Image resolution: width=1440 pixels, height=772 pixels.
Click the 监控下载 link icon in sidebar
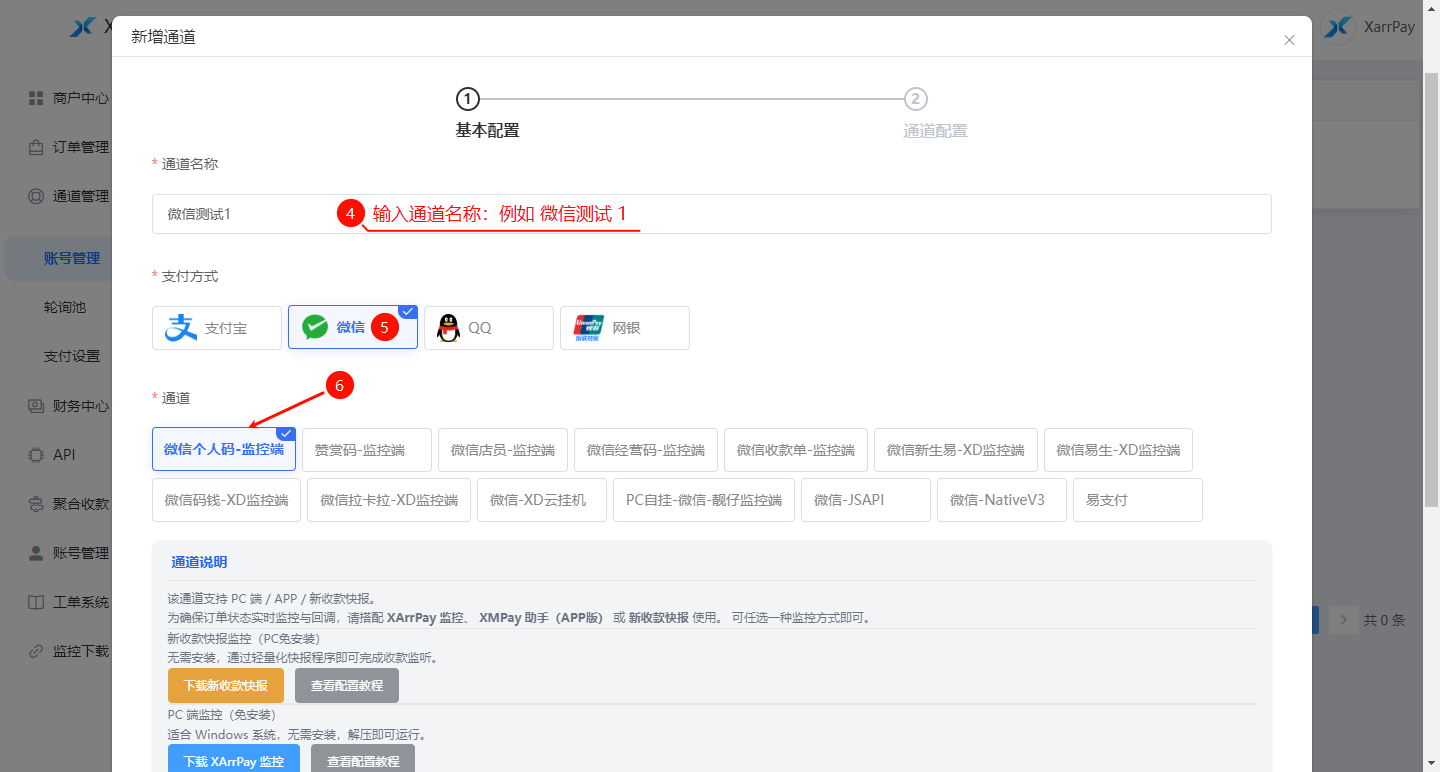click(x=36, y=651)
